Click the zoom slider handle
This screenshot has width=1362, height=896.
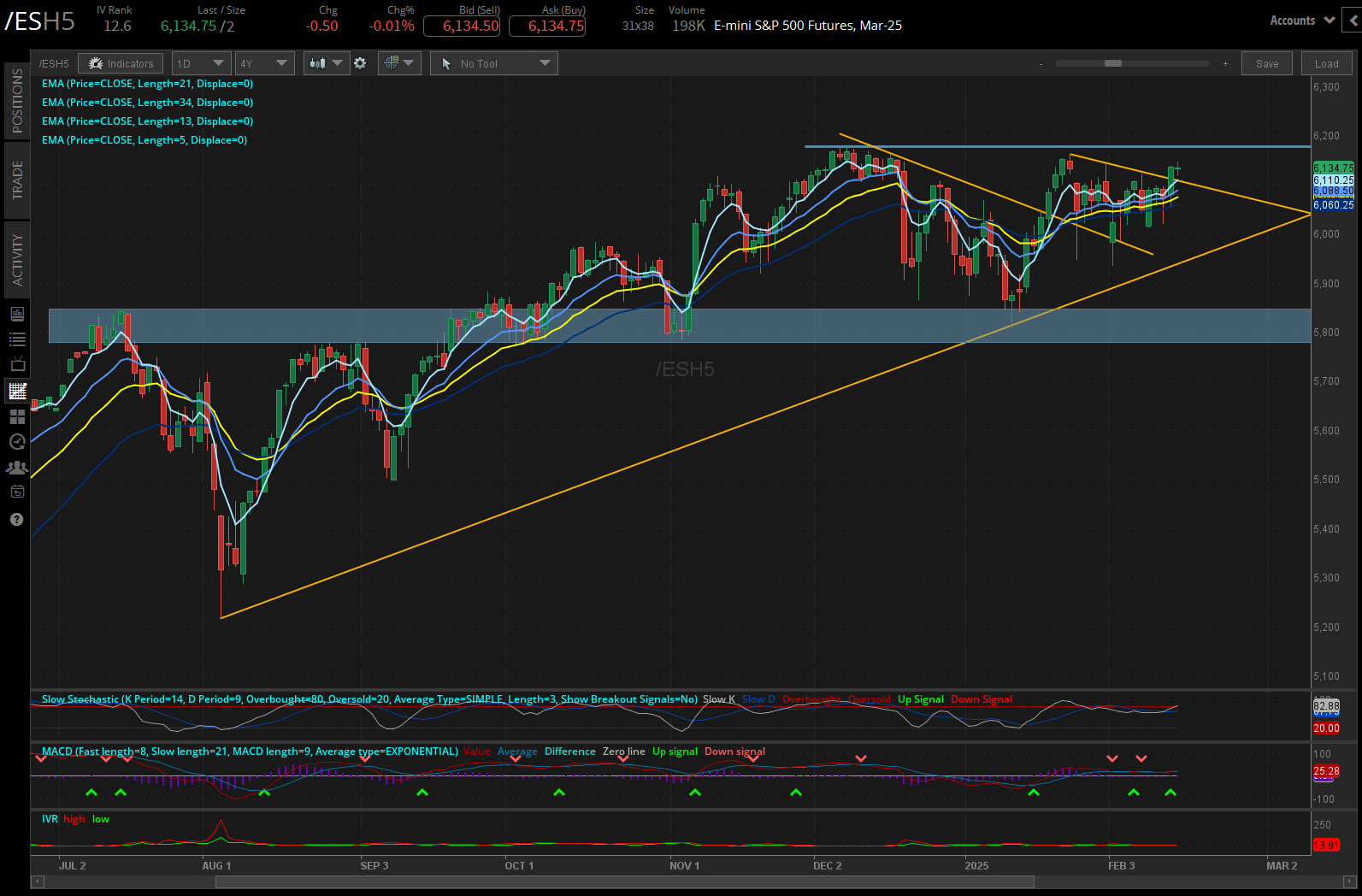click(x=1113, y=63)
